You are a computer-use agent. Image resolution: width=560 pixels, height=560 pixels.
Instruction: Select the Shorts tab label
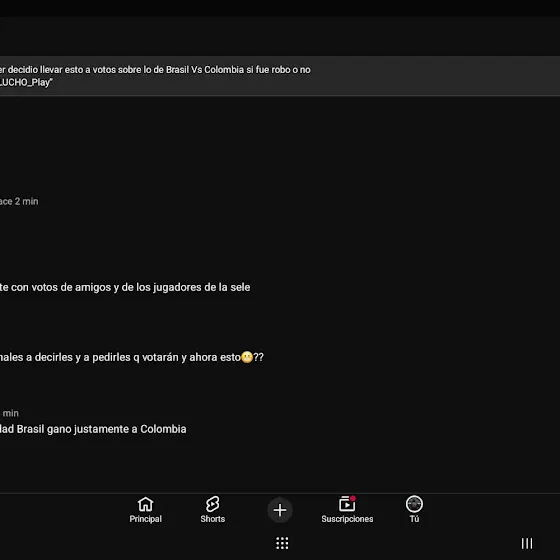pyautogui.click(x=212, y=519)
